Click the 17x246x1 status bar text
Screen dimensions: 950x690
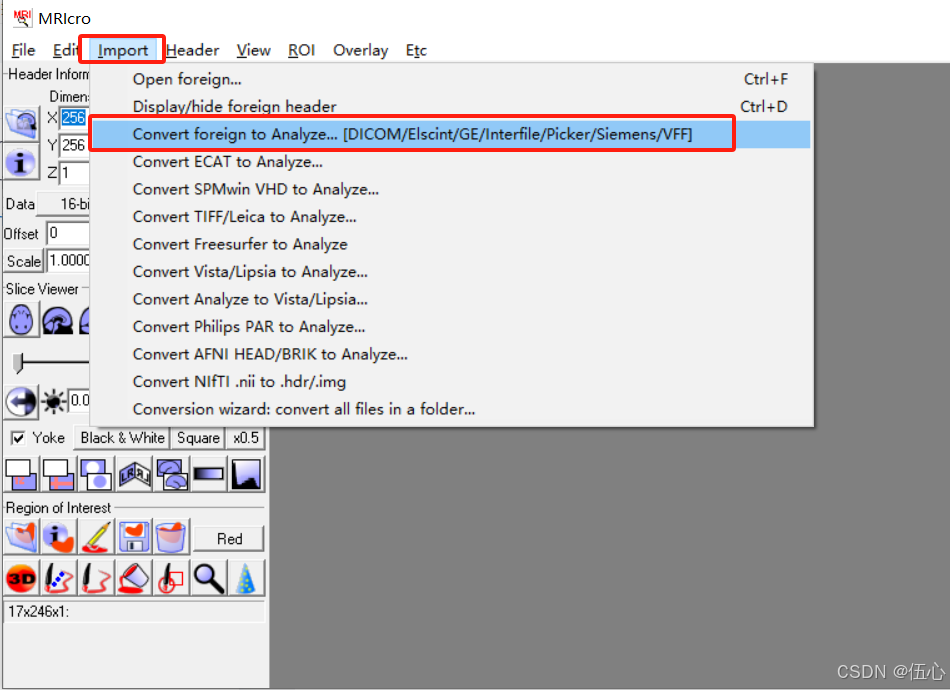tap(39, 612)
